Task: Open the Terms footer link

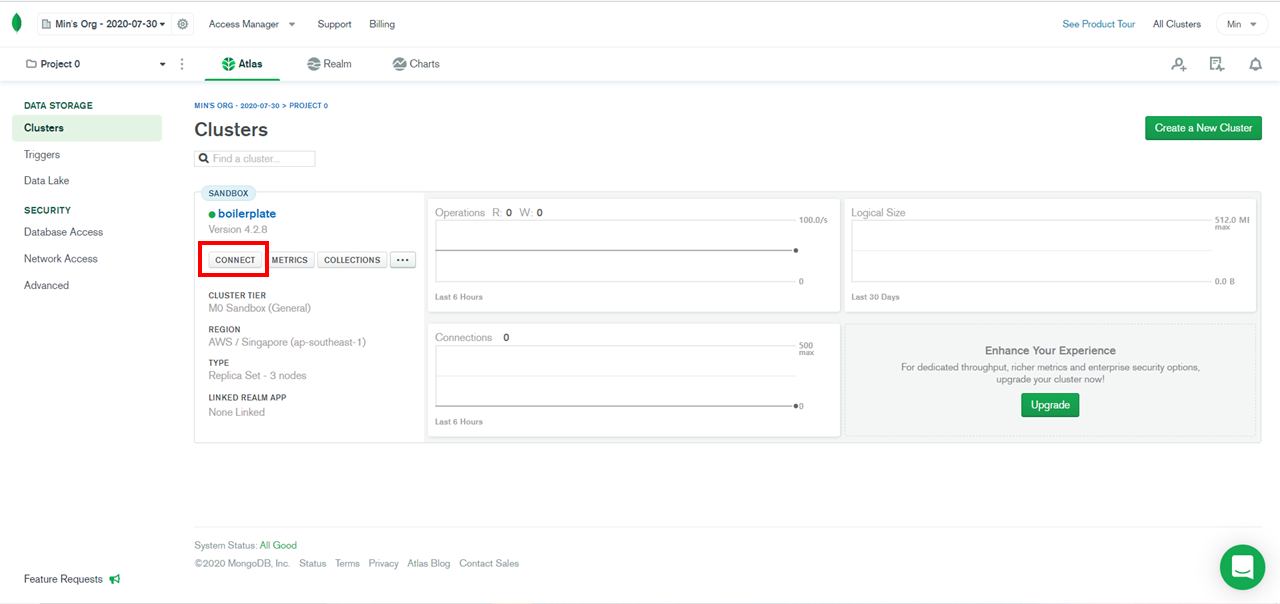Action: pyautogui.click(x=347, y=564)
